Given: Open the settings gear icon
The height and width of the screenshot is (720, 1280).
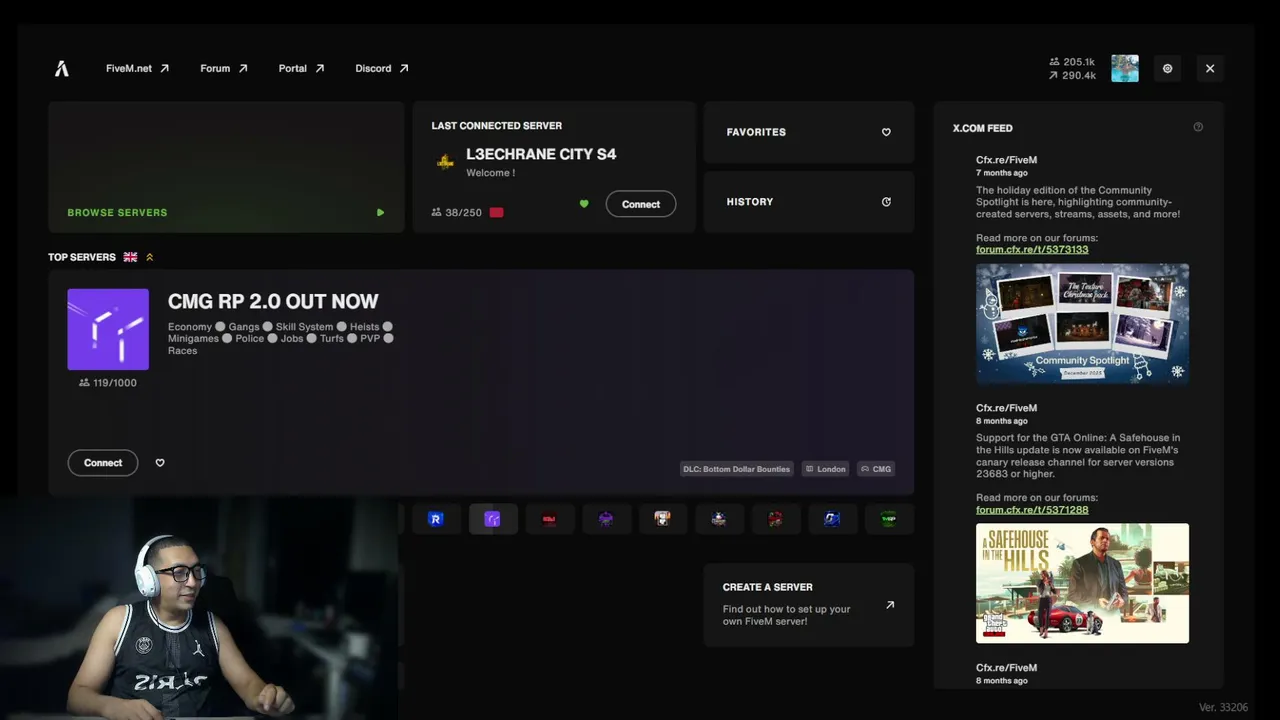Looking at the screenshot, I should click(1167, 68).
